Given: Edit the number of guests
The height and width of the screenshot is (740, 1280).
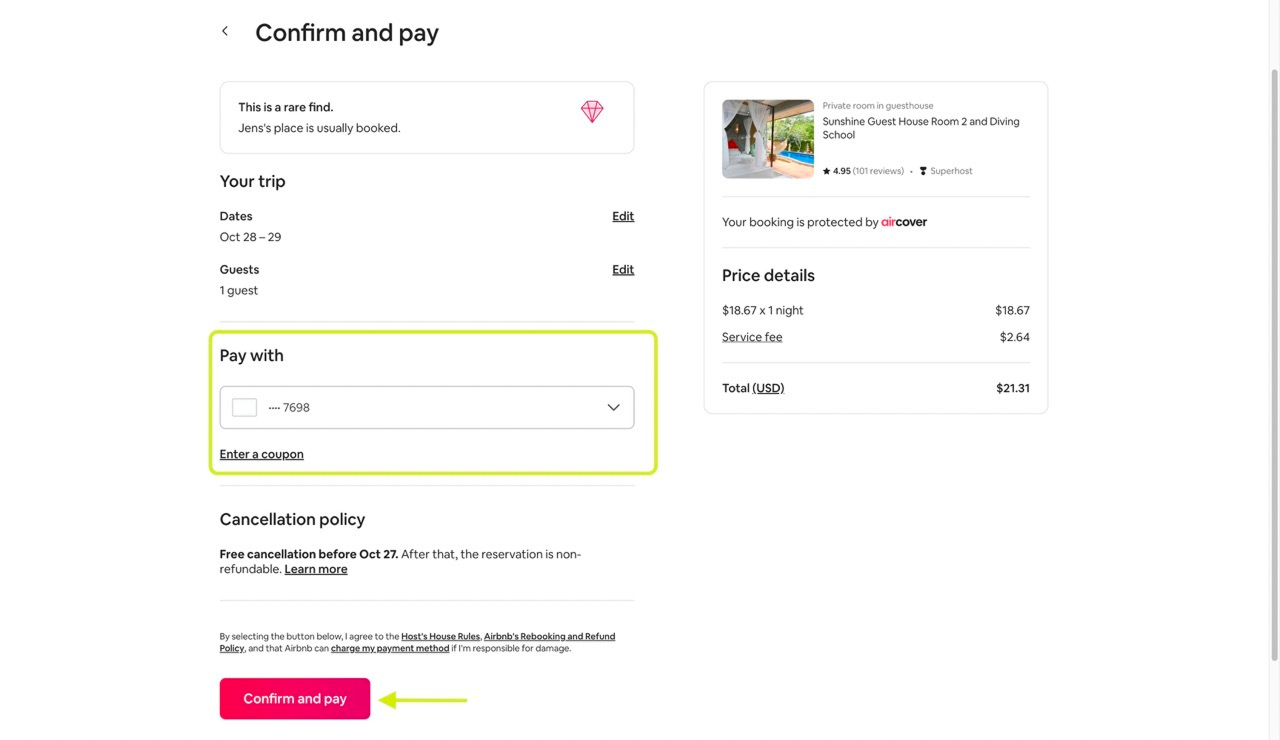Looking at the screenshot, I should pyautogui.click(x=623, y=270).
